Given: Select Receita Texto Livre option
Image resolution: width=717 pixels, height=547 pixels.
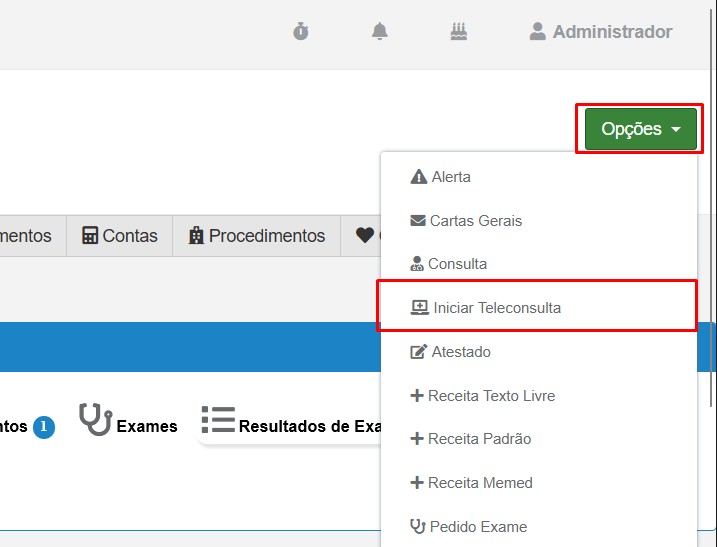Looking at the screenshot, I should point(490,396).
